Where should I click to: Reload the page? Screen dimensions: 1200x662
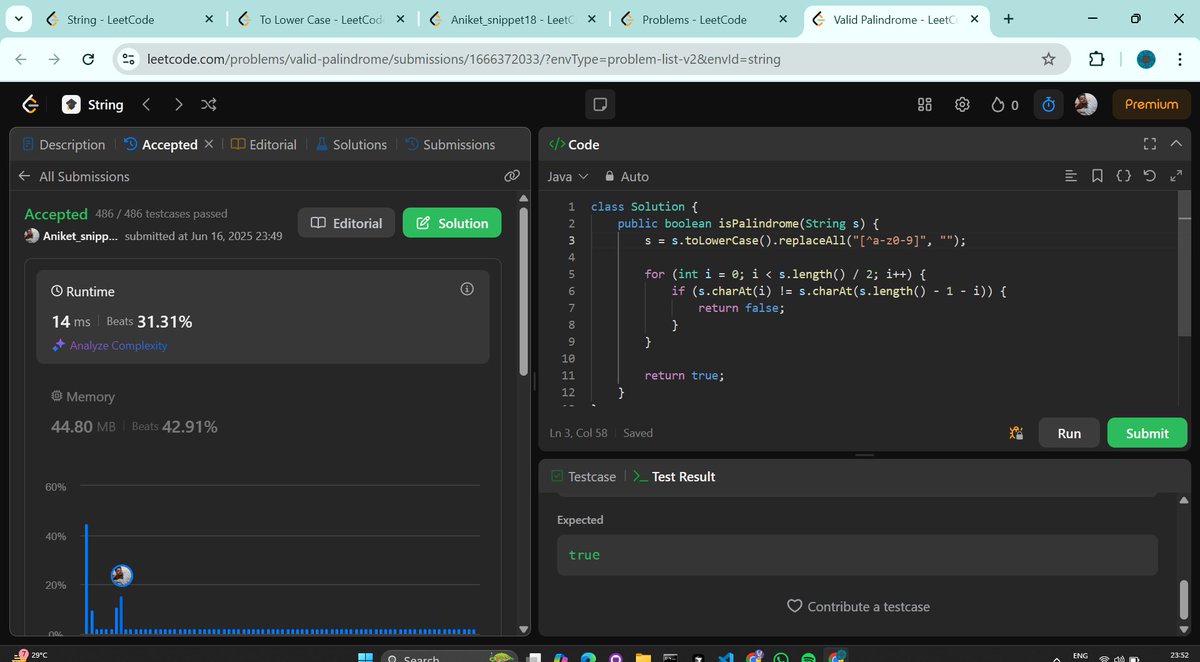pyautogui.click(x=88, y=59)
